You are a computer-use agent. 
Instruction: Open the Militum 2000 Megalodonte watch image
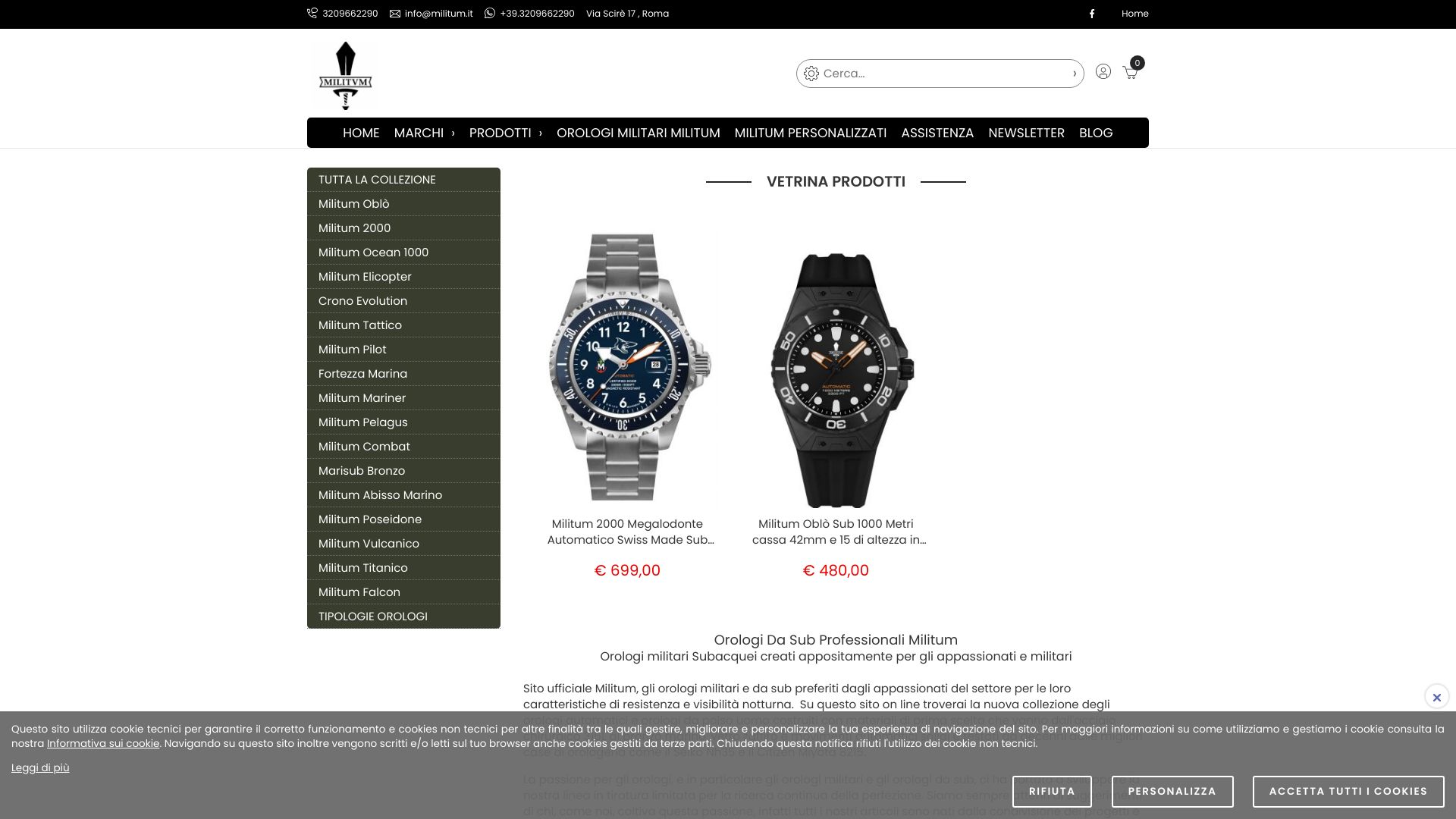(x=627, y=367)
